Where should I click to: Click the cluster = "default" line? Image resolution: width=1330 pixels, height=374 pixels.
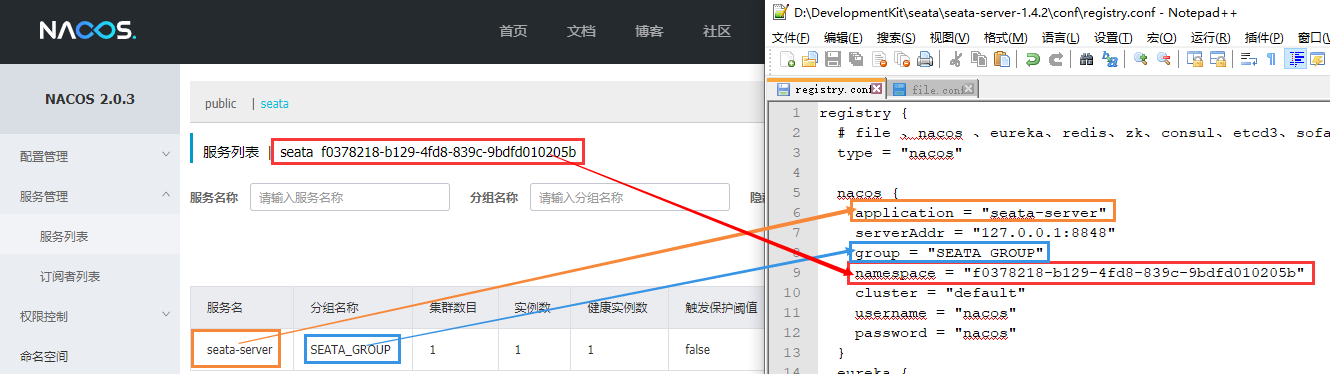point(940,292)
